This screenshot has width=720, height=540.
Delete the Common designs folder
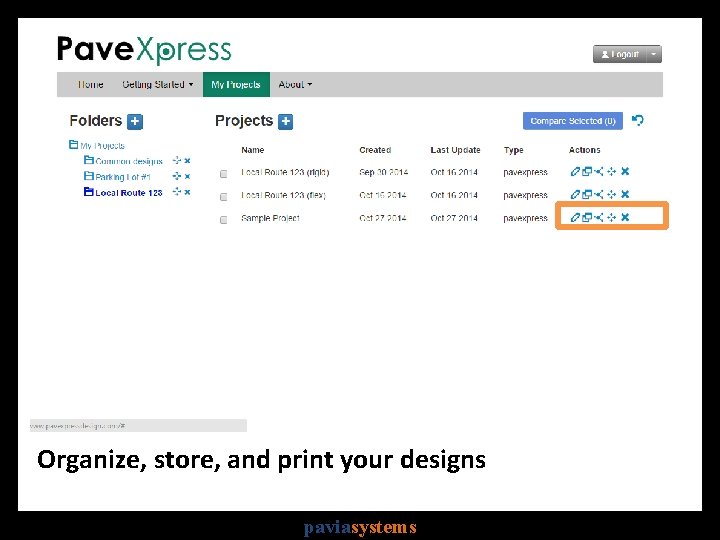[187, 161]
